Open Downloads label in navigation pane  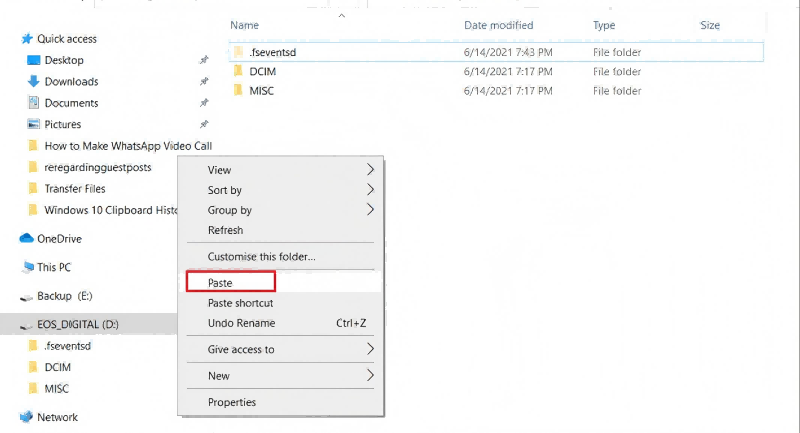(x=71, y=82)
